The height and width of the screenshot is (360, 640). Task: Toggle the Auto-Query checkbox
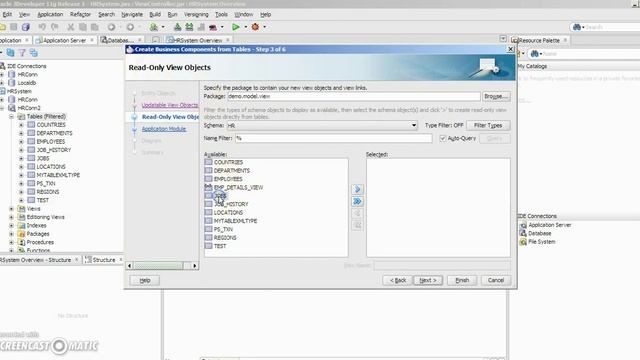click(443, 138)
